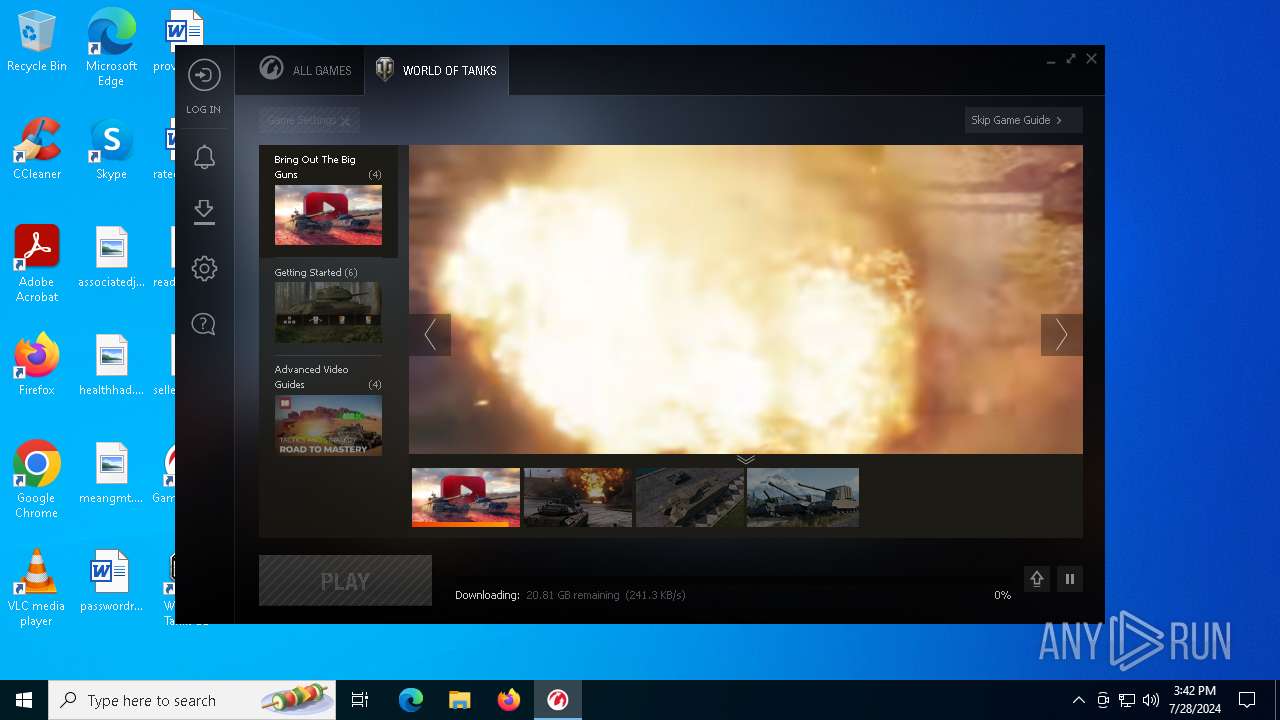Select fourth thumbnail with snowy artillery
The image size is (1280, 720).
coord(802,497)
